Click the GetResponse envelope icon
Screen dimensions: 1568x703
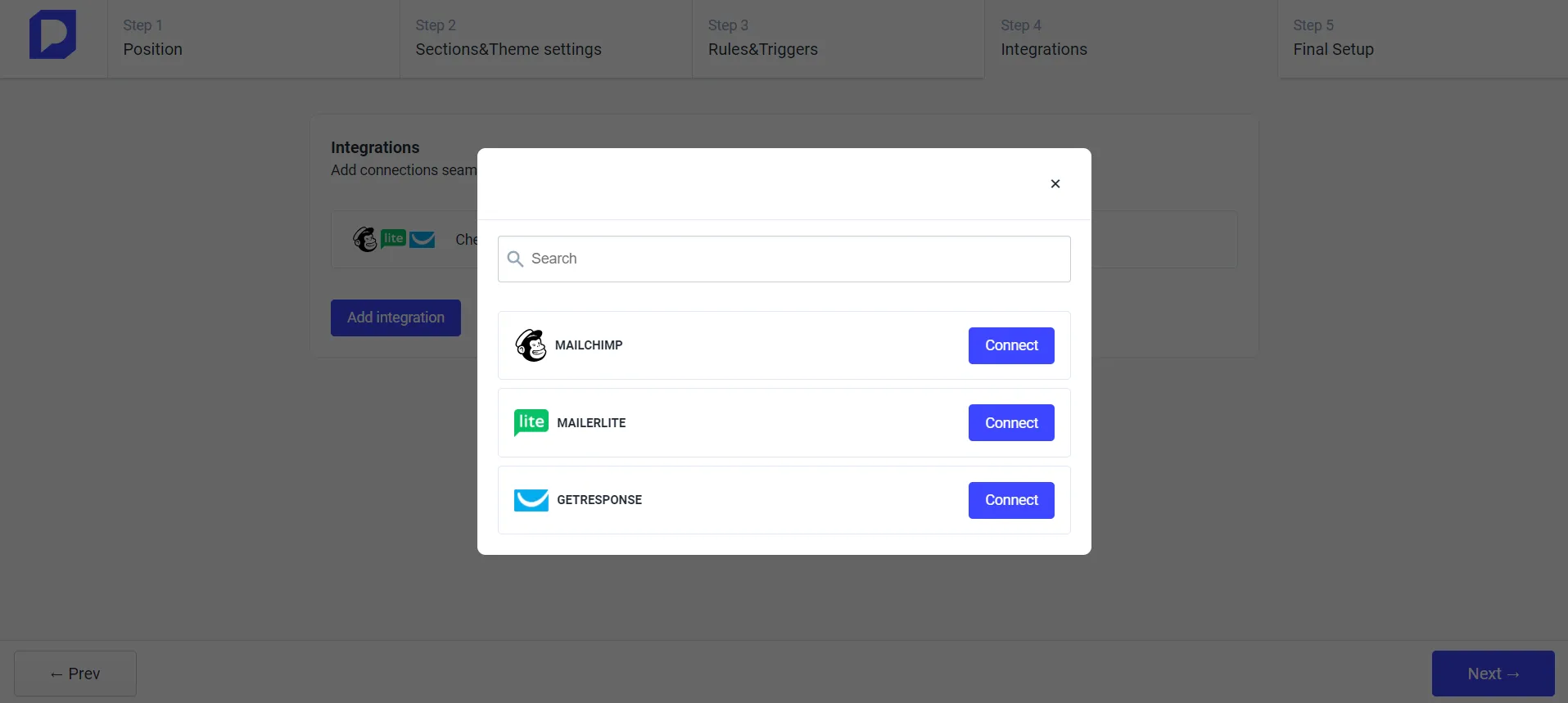pos(531,499)
